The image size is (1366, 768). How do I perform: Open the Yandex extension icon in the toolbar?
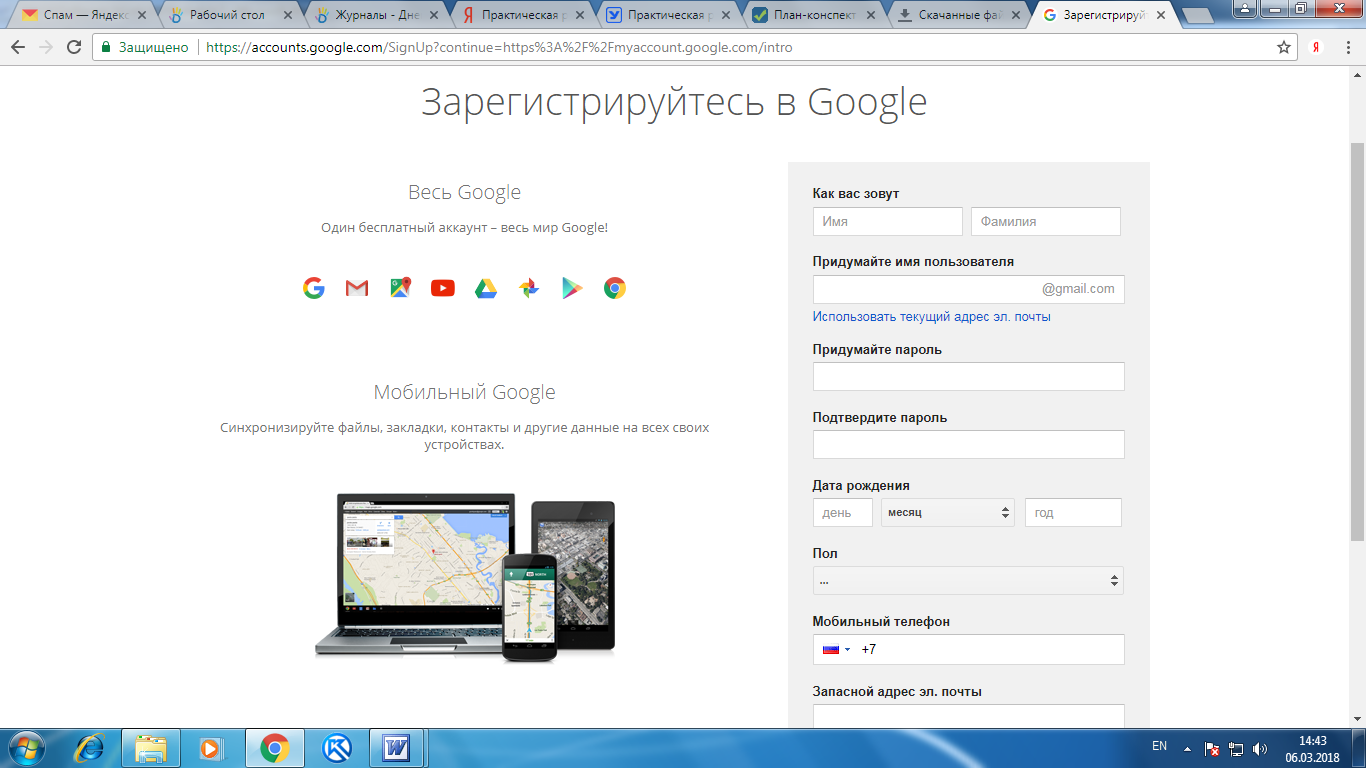(1318, 47)
